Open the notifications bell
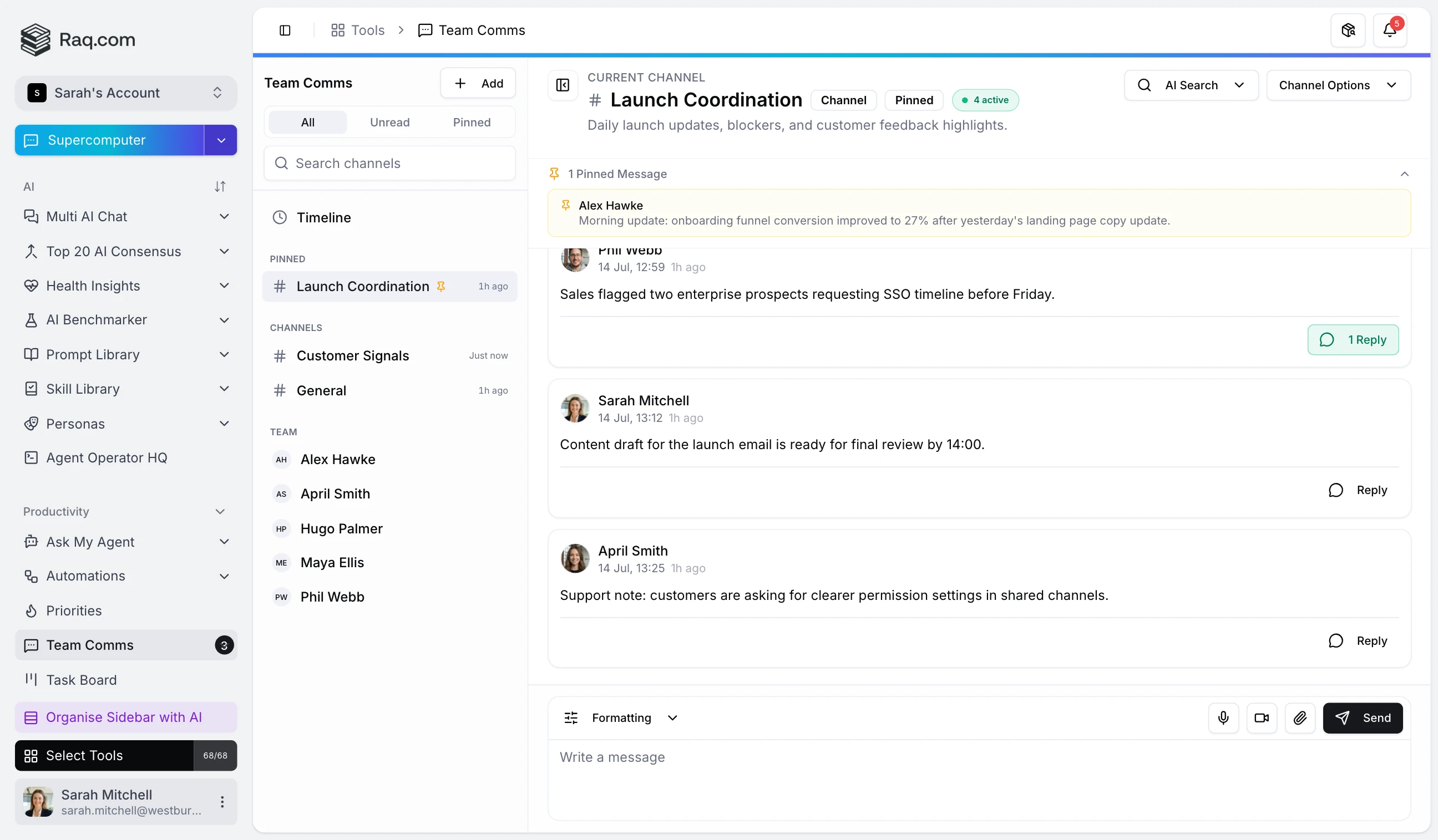Viewport: 1438px width, 840px height. [x=1390, y=30]
